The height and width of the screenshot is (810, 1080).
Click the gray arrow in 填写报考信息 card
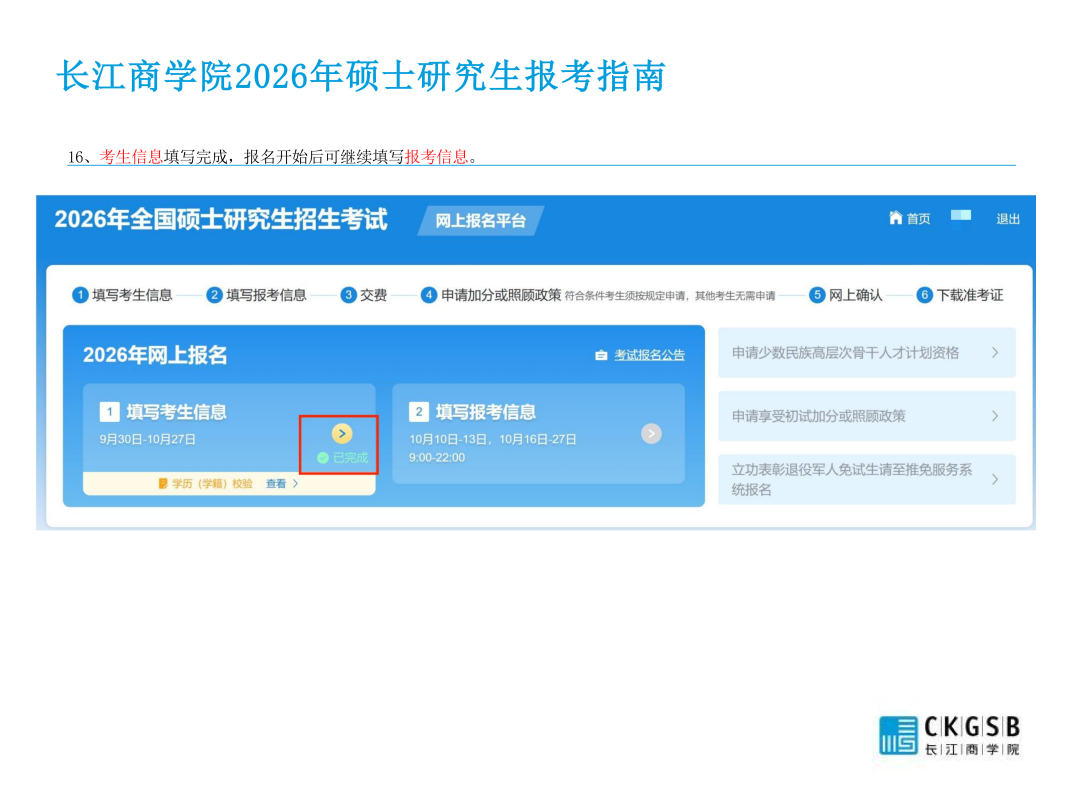coord(651,433)
